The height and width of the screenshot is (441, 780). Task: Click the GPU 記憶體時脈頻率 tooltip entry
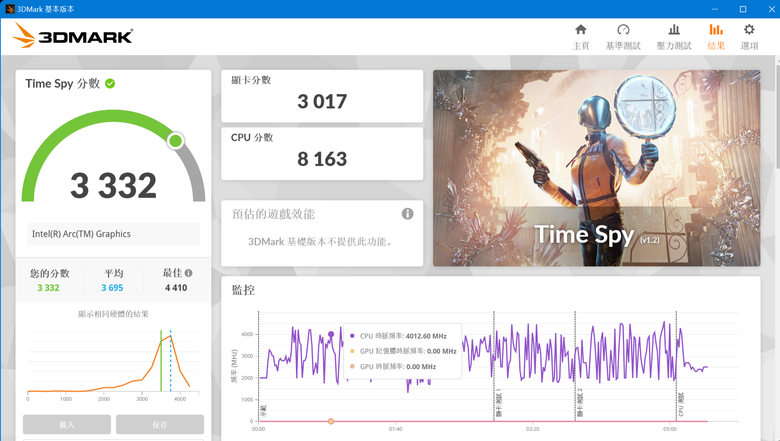[403, 351]
